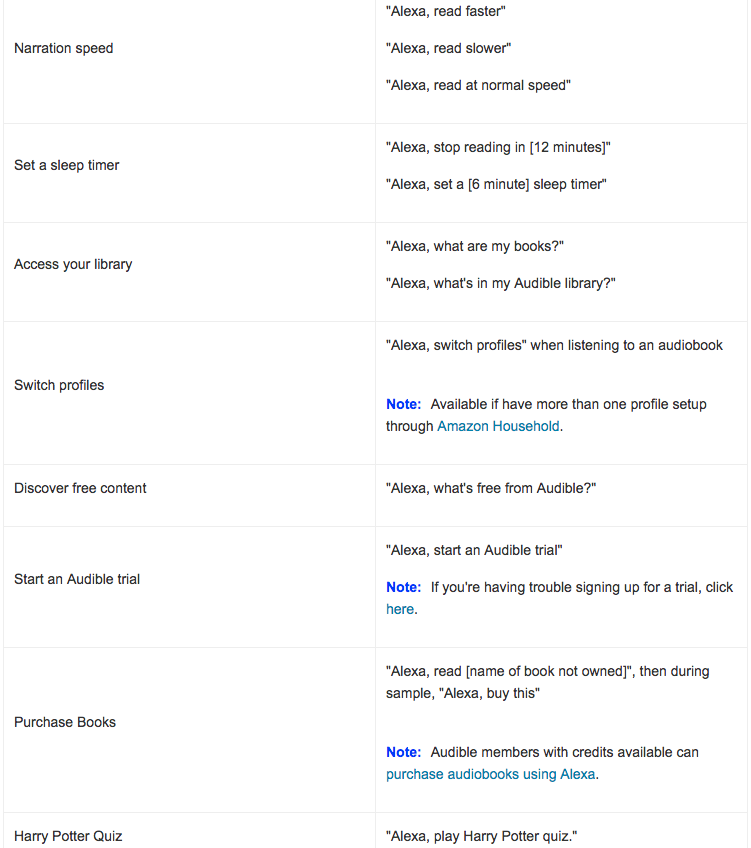
Task: Click the 'Start an Audible trial' label
Action: click(77, 579)
